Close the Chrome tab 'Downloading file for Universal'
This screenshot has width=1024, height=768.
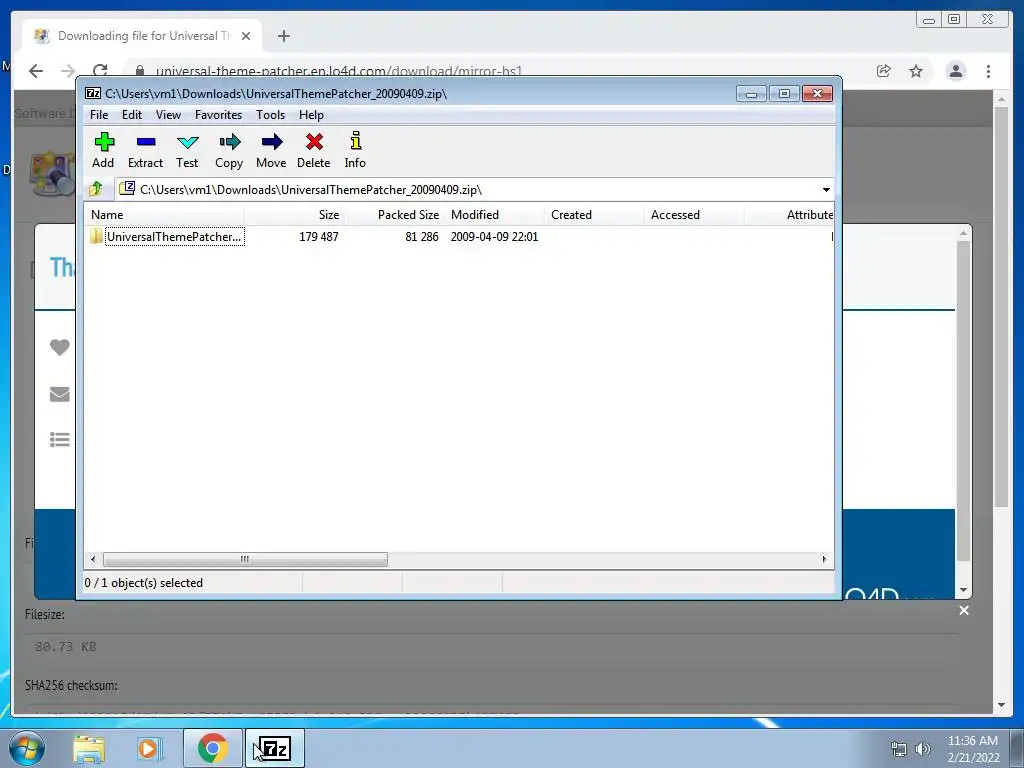click(x=246, y=36)
